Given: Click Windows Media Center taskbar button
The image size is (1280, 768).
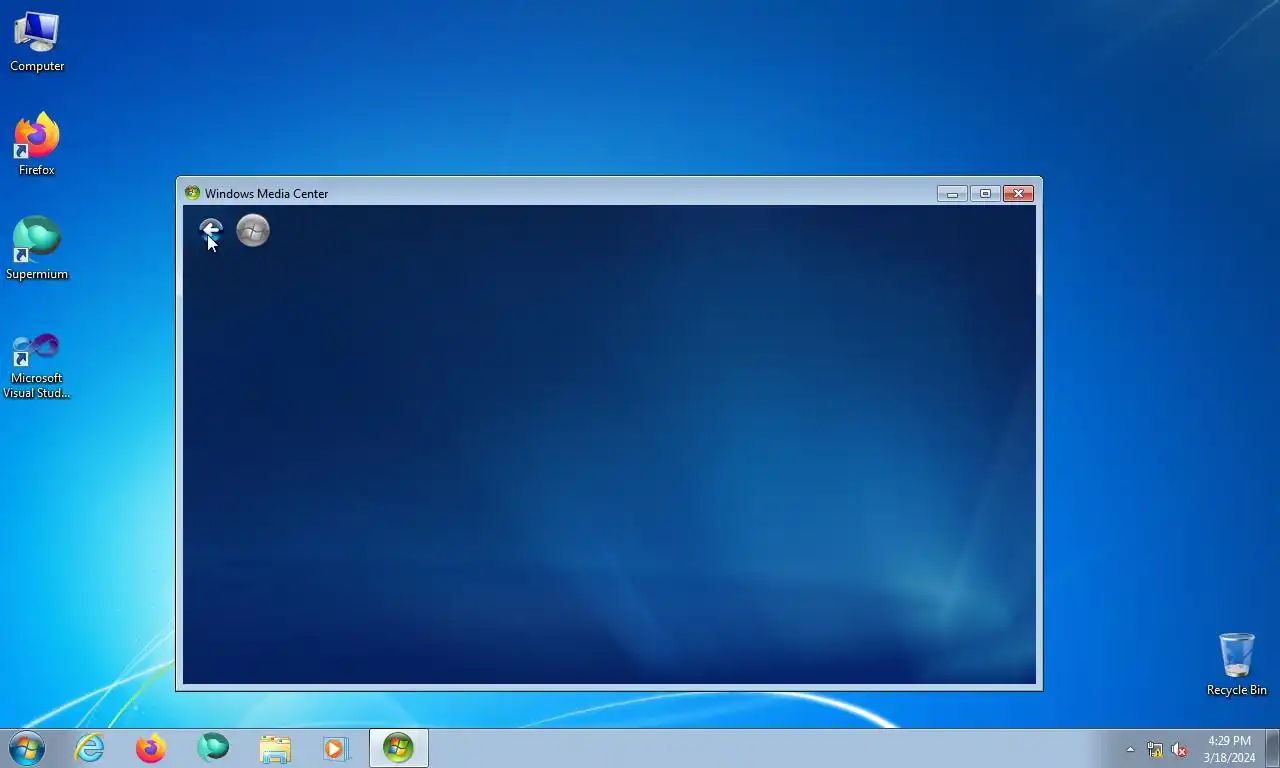Looking at the screenshot, I should click(x=399, y=748).
